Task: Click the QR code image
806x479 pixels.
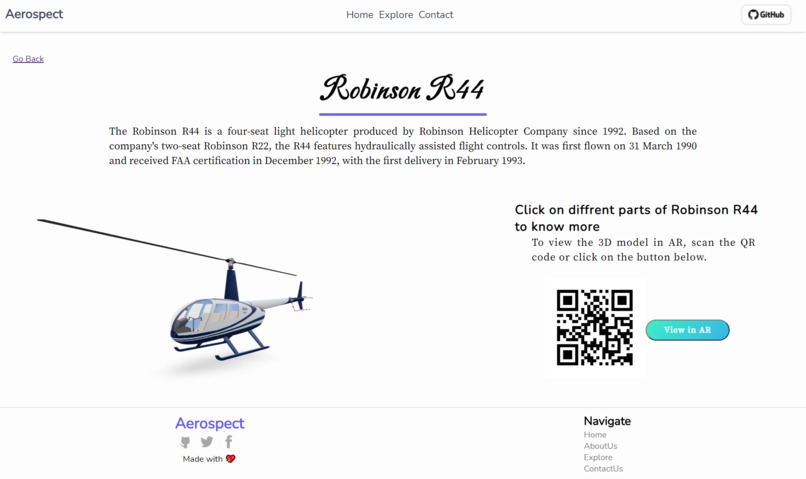Action: (x=595, y=328)
